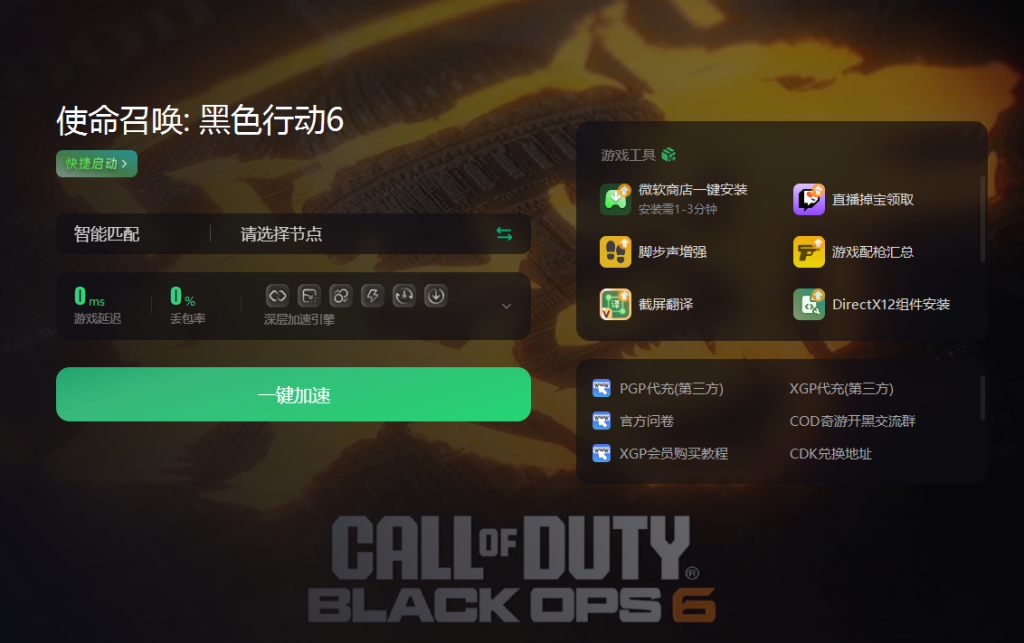Open the COD奇游开黑交流群 link
The width and height of the screenshot is (1024, 643).
tap(852, 421)
